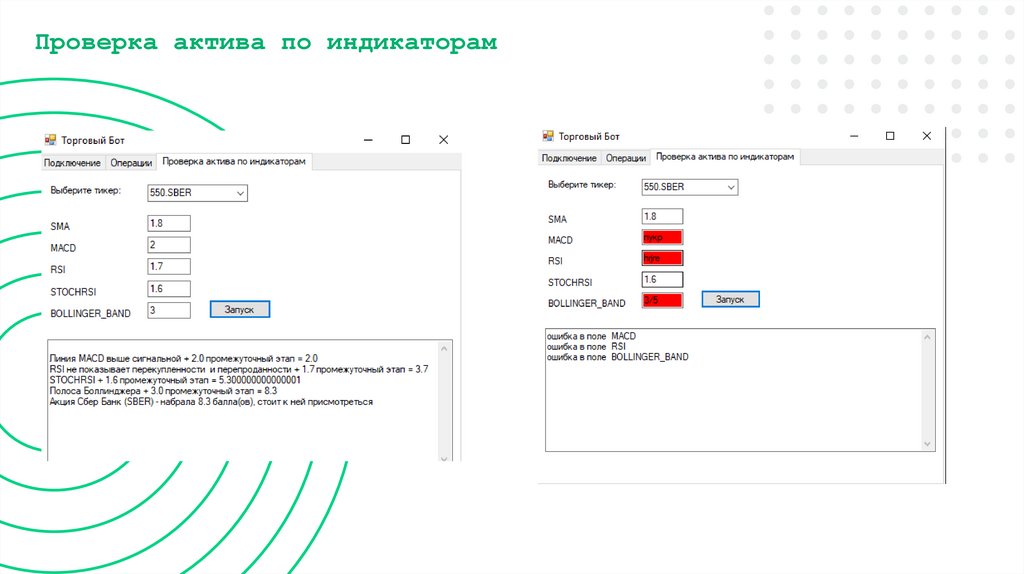Image resolution: width=1024 pixels, height=574 pixels.
Task: Open Подключение tab in right window
Action: pyautogui.click(x=569, y=158)
